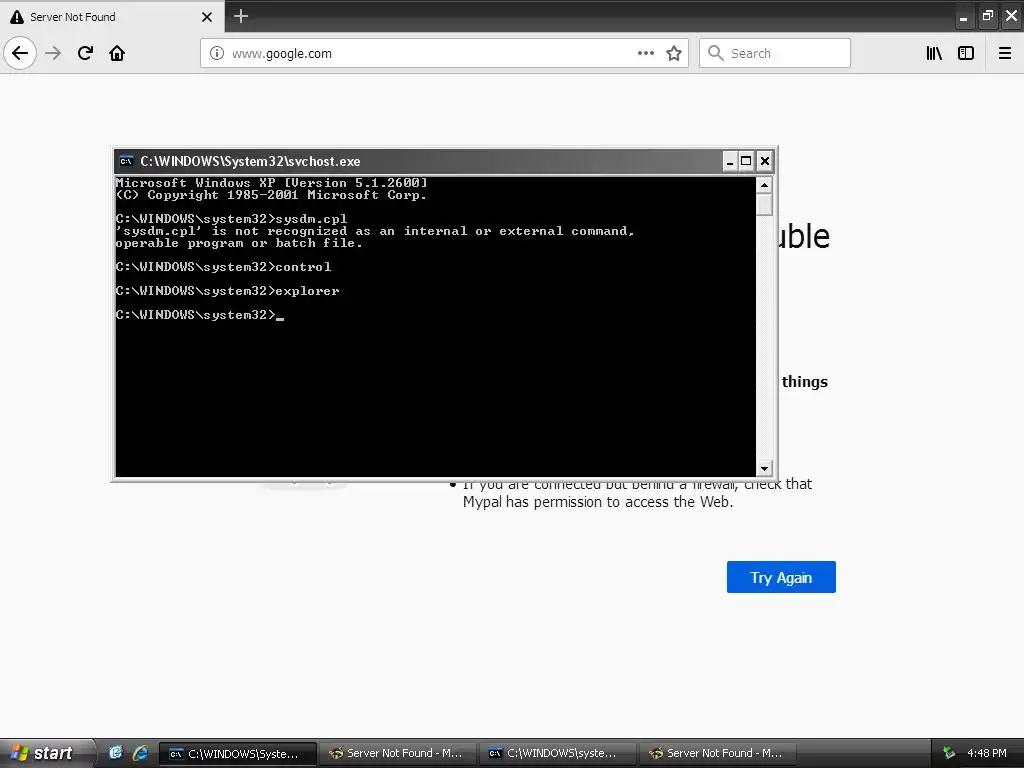The height and width of the screenshot is (768, 1024).
Task: Select the Server Not Found tab
Action: [112, 16]
